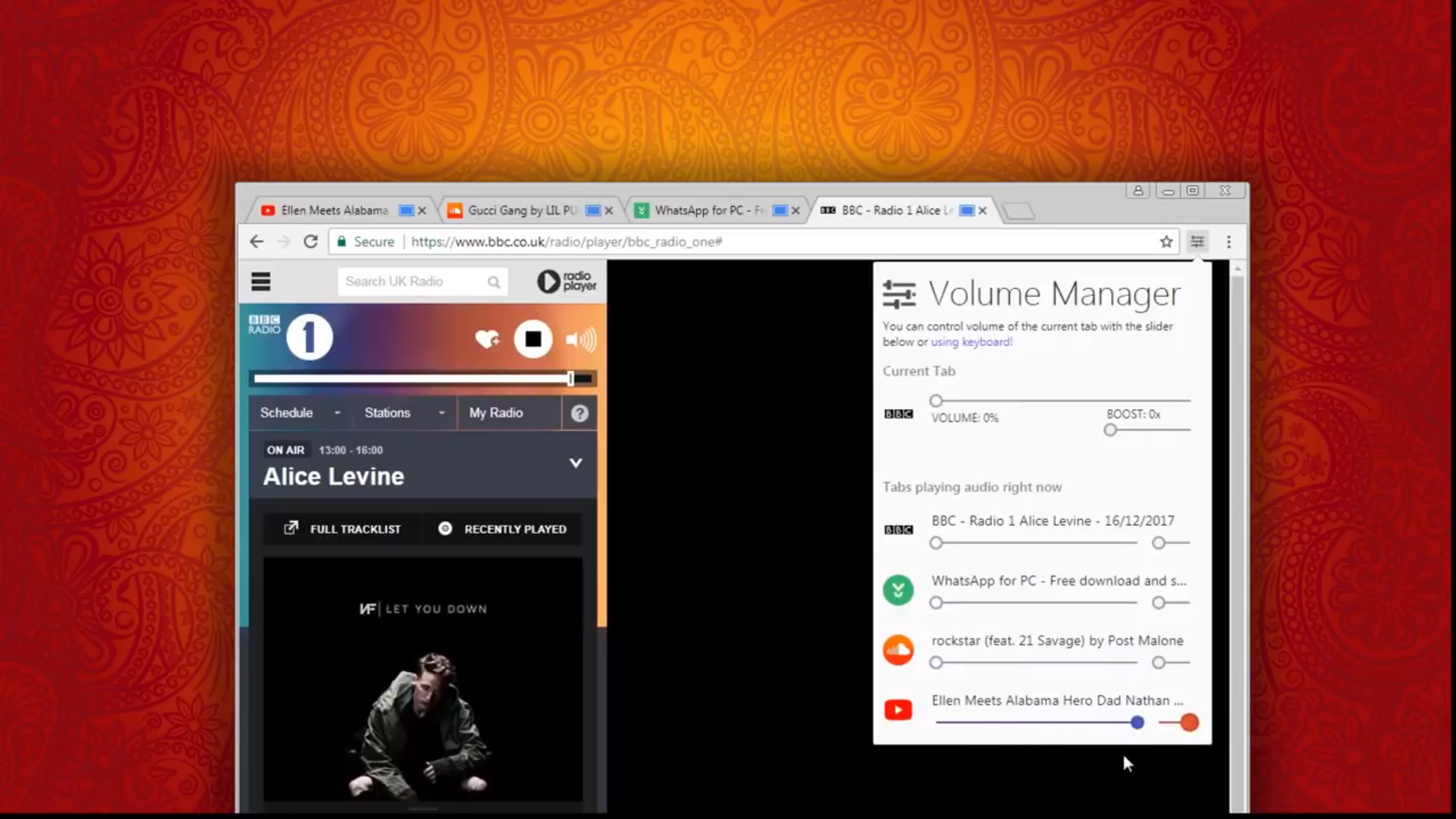Viewport: 1456px width, 819px height.
Task: Click the Ellen Meets Alabama volume slider
Action: coord(1039,723)
